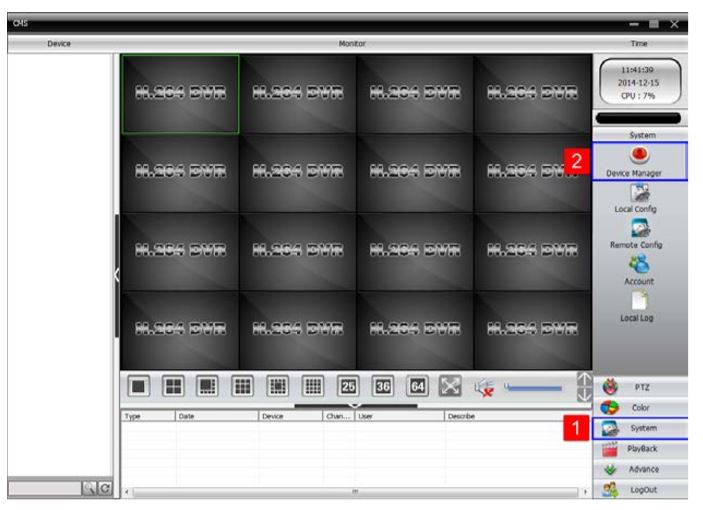The image size is (703, 510).
Task: Click the log scrollbar right arrow
Action: point(585,492)
